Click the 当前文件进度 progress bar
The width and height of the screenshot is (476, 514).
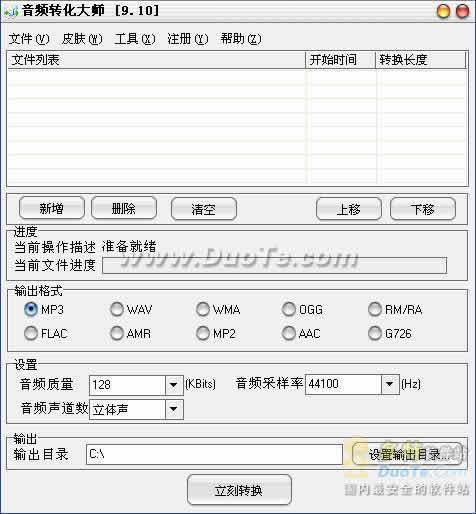pyautogui.click(x=274, y=265)
